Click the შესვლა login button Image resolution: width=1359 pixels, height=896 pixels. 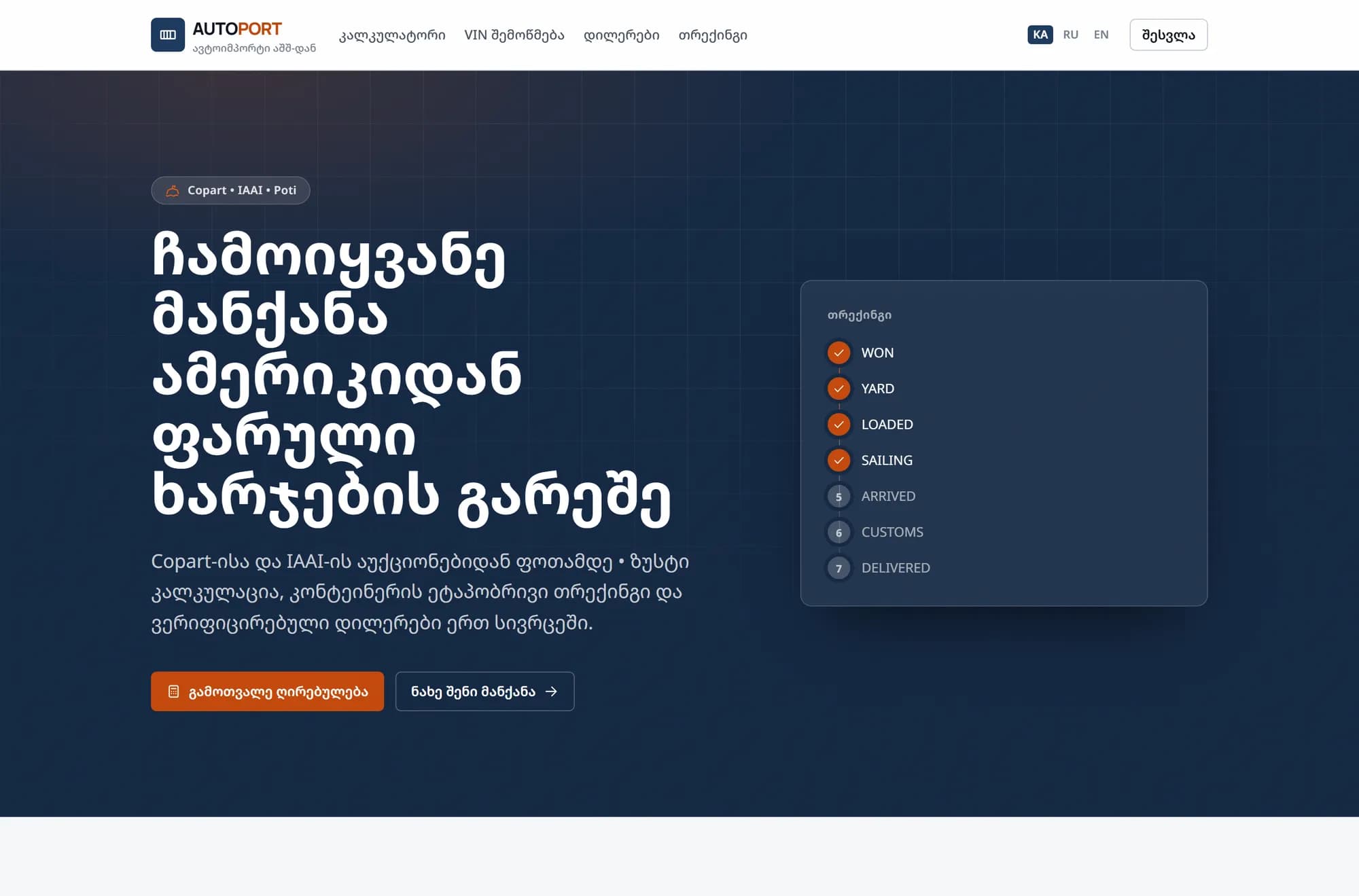click(1168, 35)
